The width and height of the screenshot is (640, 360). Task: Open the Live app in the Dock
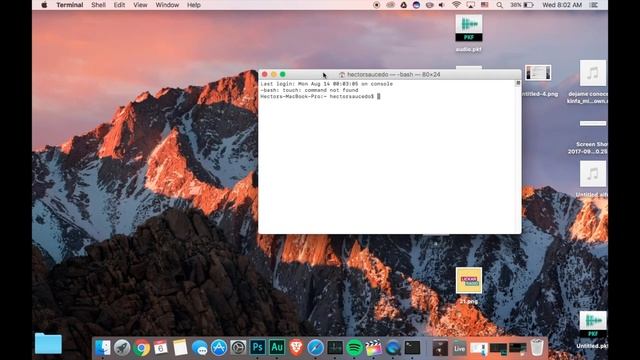[459, 348]
